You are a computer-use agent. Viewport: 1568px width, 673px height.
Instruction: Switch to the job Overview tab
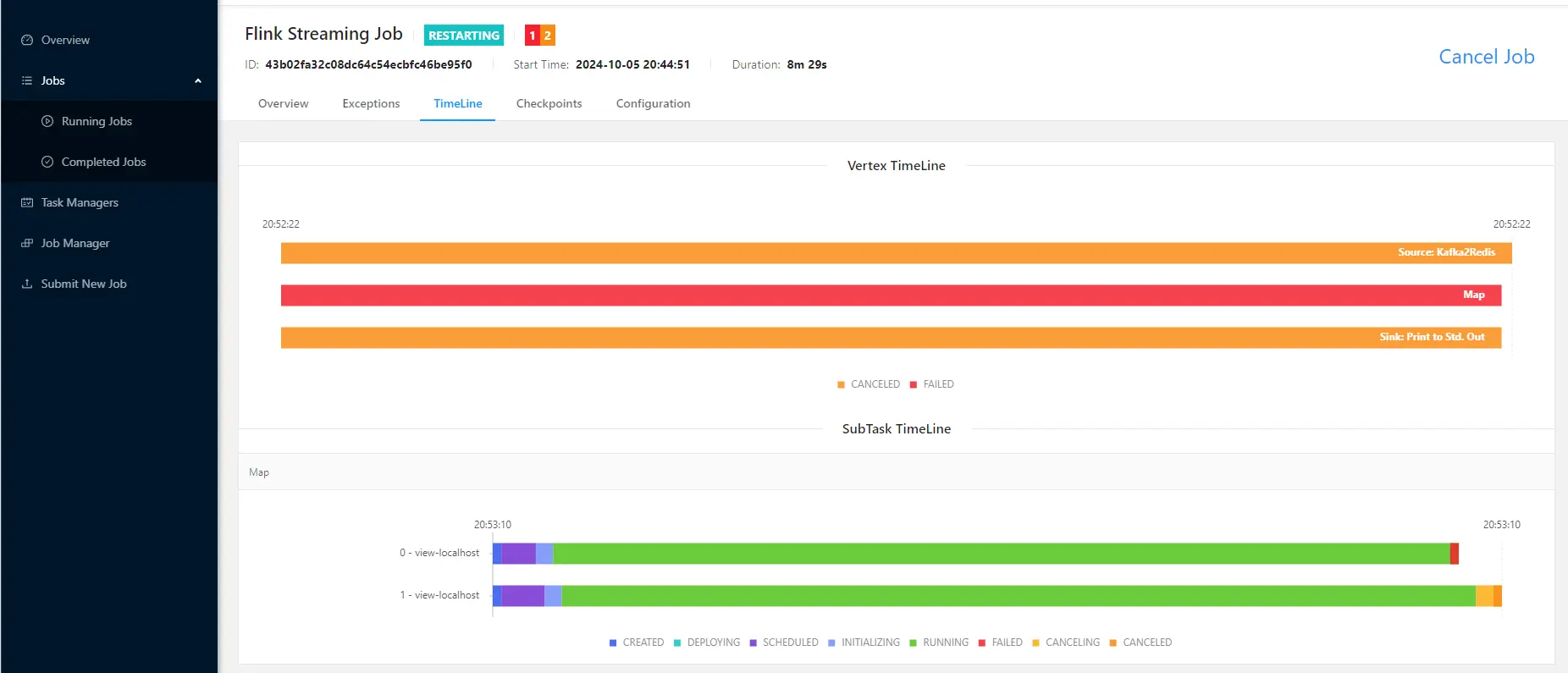click(x=284, y=103)
